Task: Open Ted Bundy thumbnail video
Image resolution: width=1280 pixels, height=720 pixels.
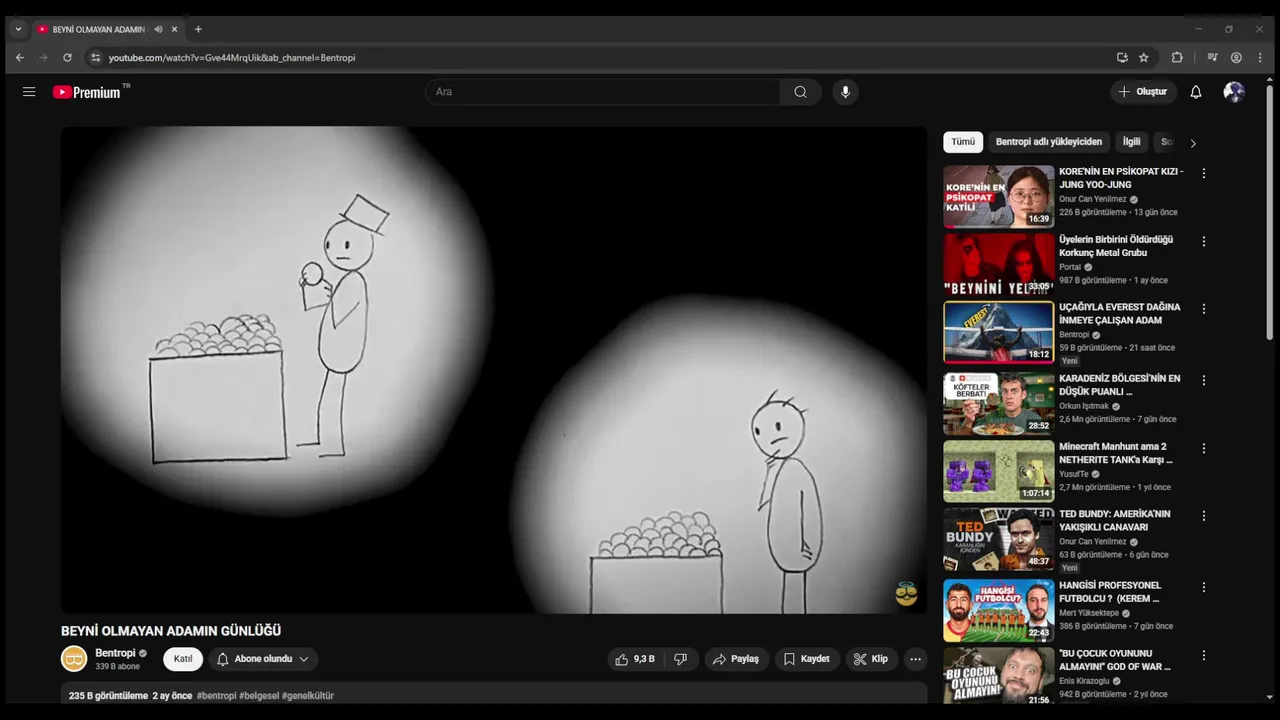Action: point(998,539)
